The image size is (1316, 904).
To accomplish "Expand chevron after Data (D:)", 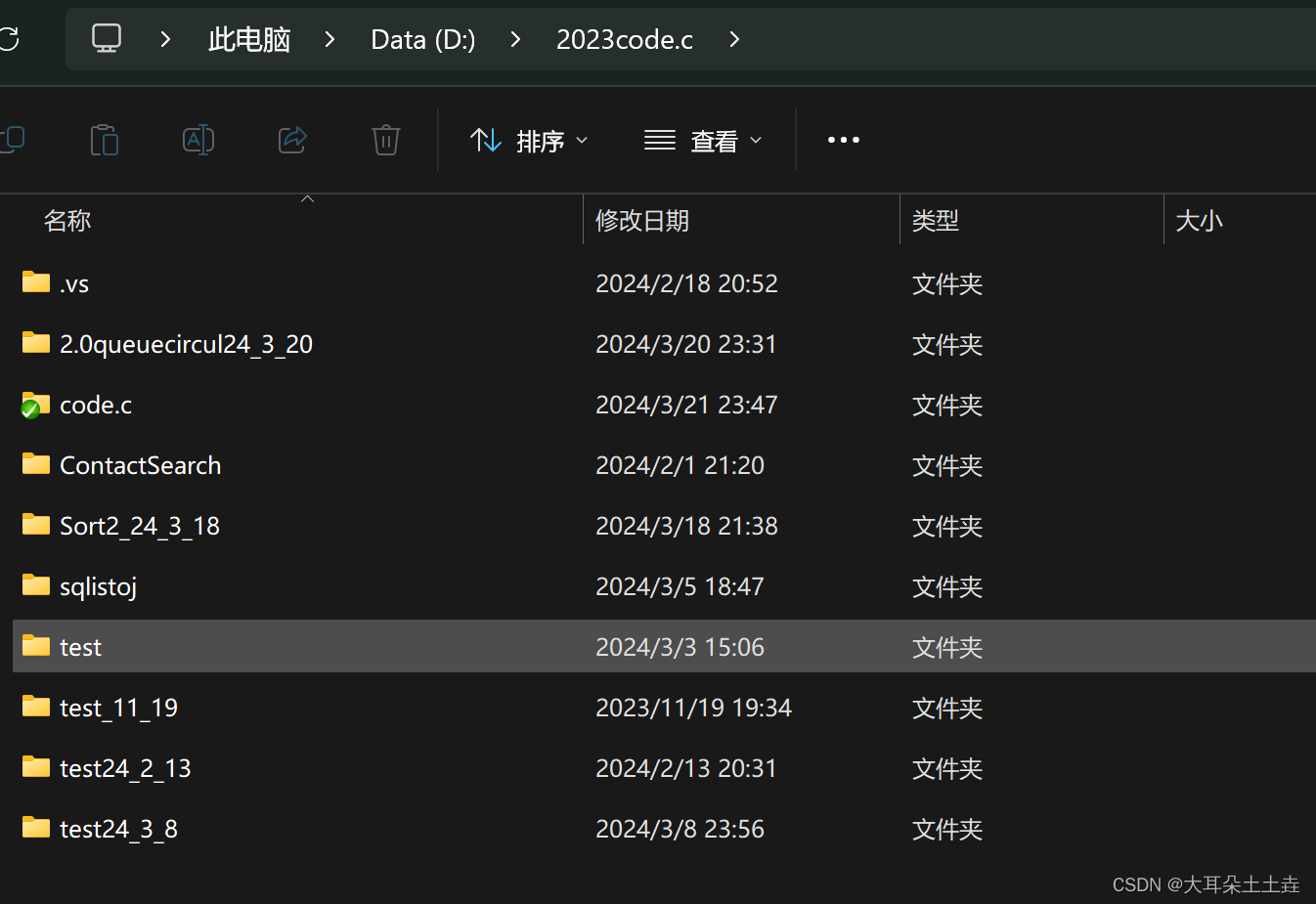I will pos(515,39).
